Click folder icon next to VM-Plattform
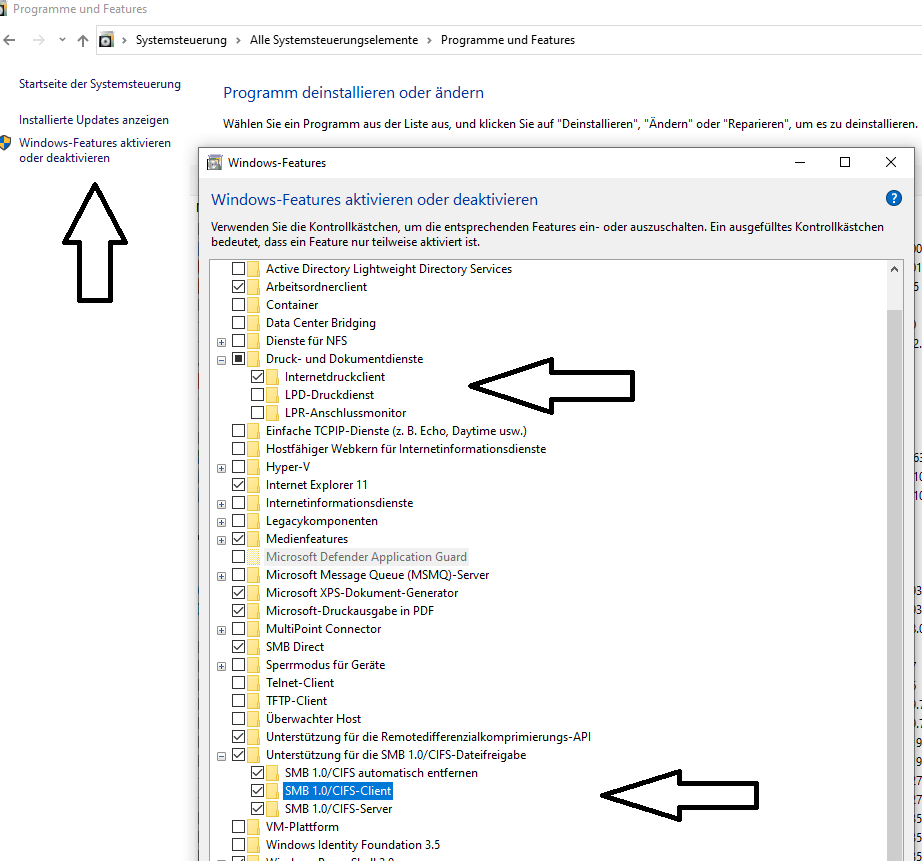 253,827
